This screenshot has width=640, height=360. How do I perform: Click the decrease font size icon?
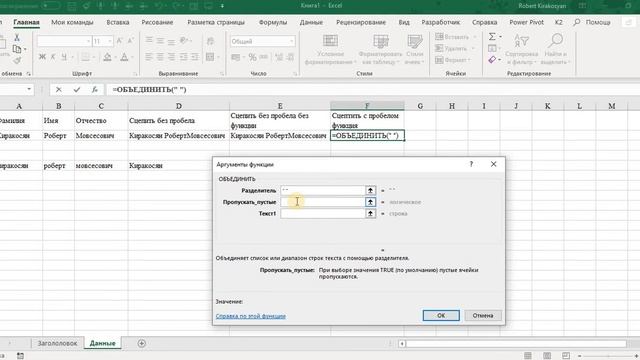(x=131, y=41)
